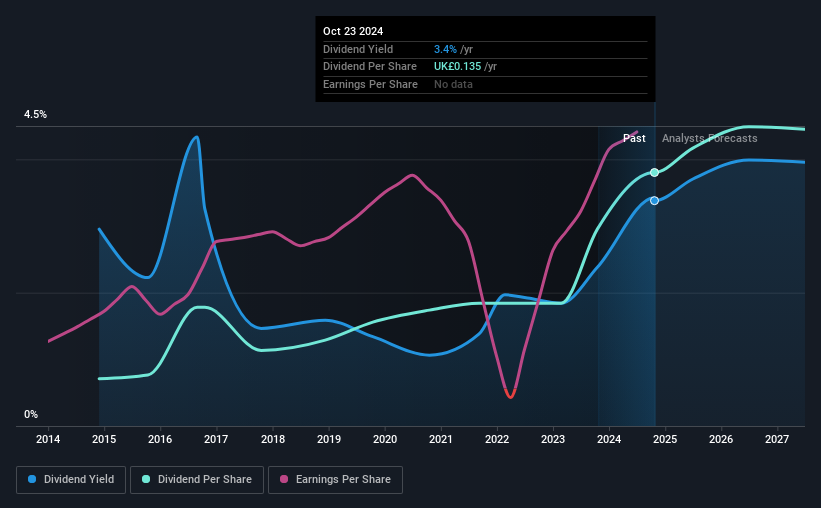Click the blue Dividend Yield legend dot

32,479
